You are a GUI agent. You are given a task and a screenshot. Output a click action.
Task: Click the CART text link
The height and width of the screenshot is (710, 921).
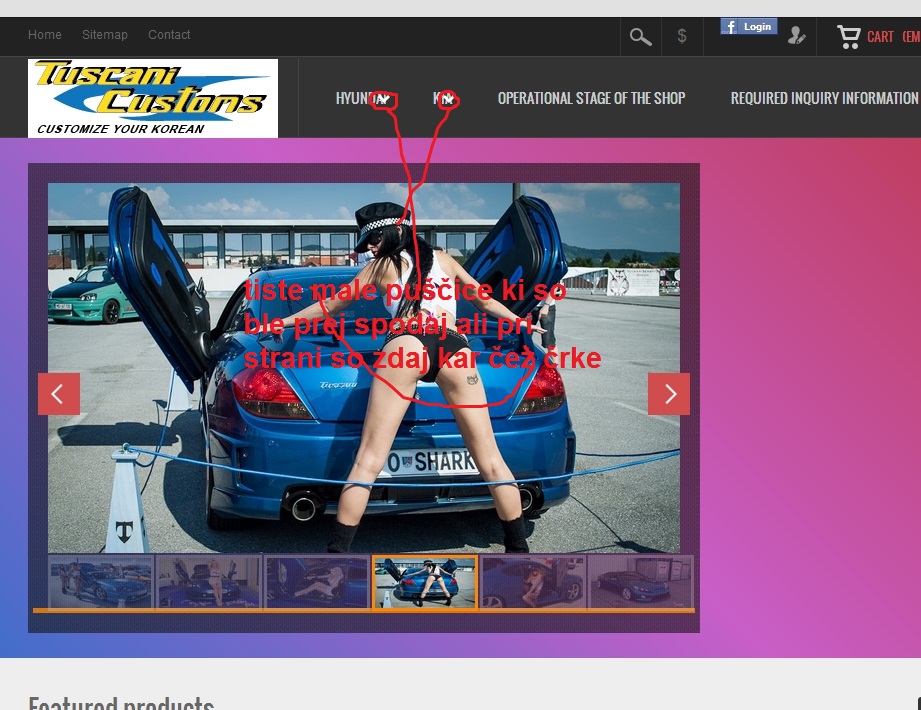[x=880, y=37]
